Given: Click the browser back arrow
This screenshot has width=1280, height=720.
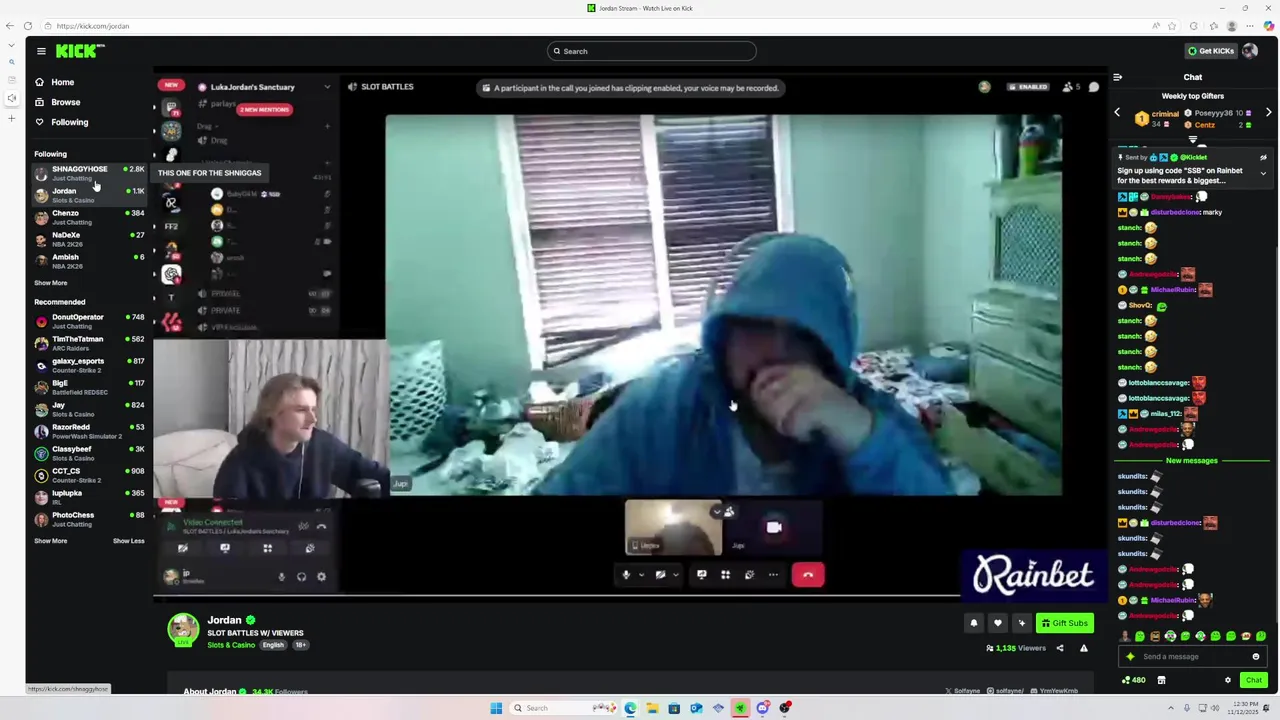Looking at the screenshot, I should (x=11, y=26).
